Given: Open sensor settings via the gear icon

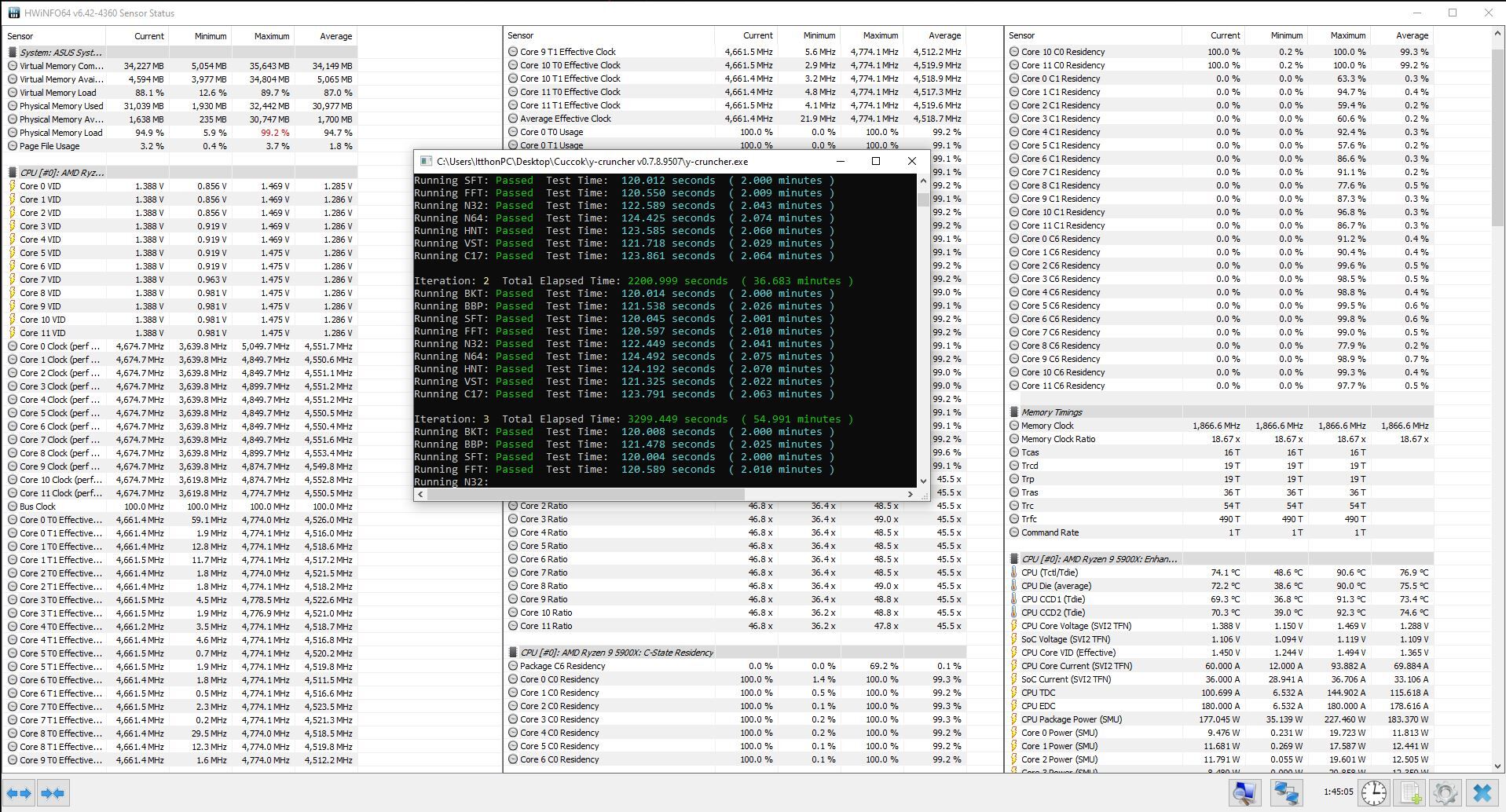Looking at the screenshot, I should pos(1446,792).
